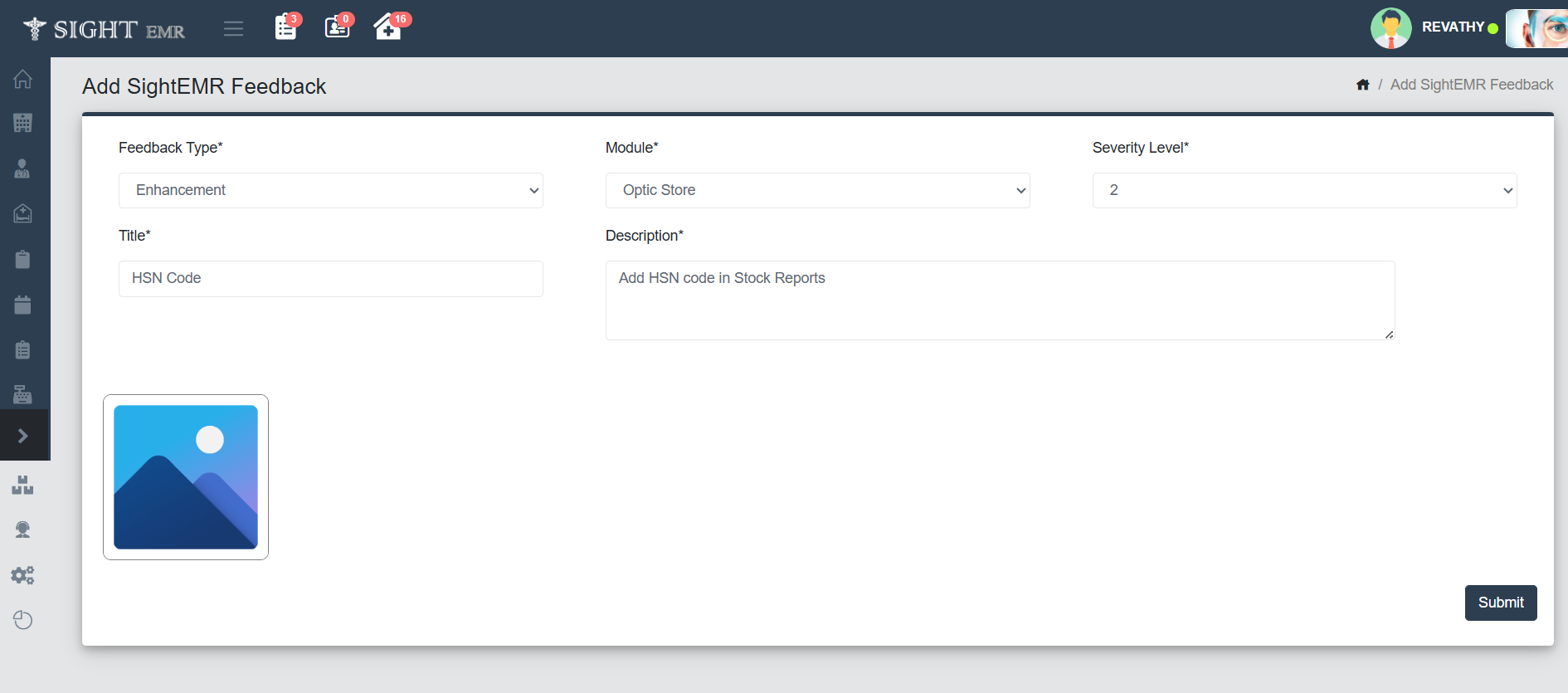The image size is (1568, 693).
Task: Open the Module dropdown showing Optic Store
Action: click(817, 190)
